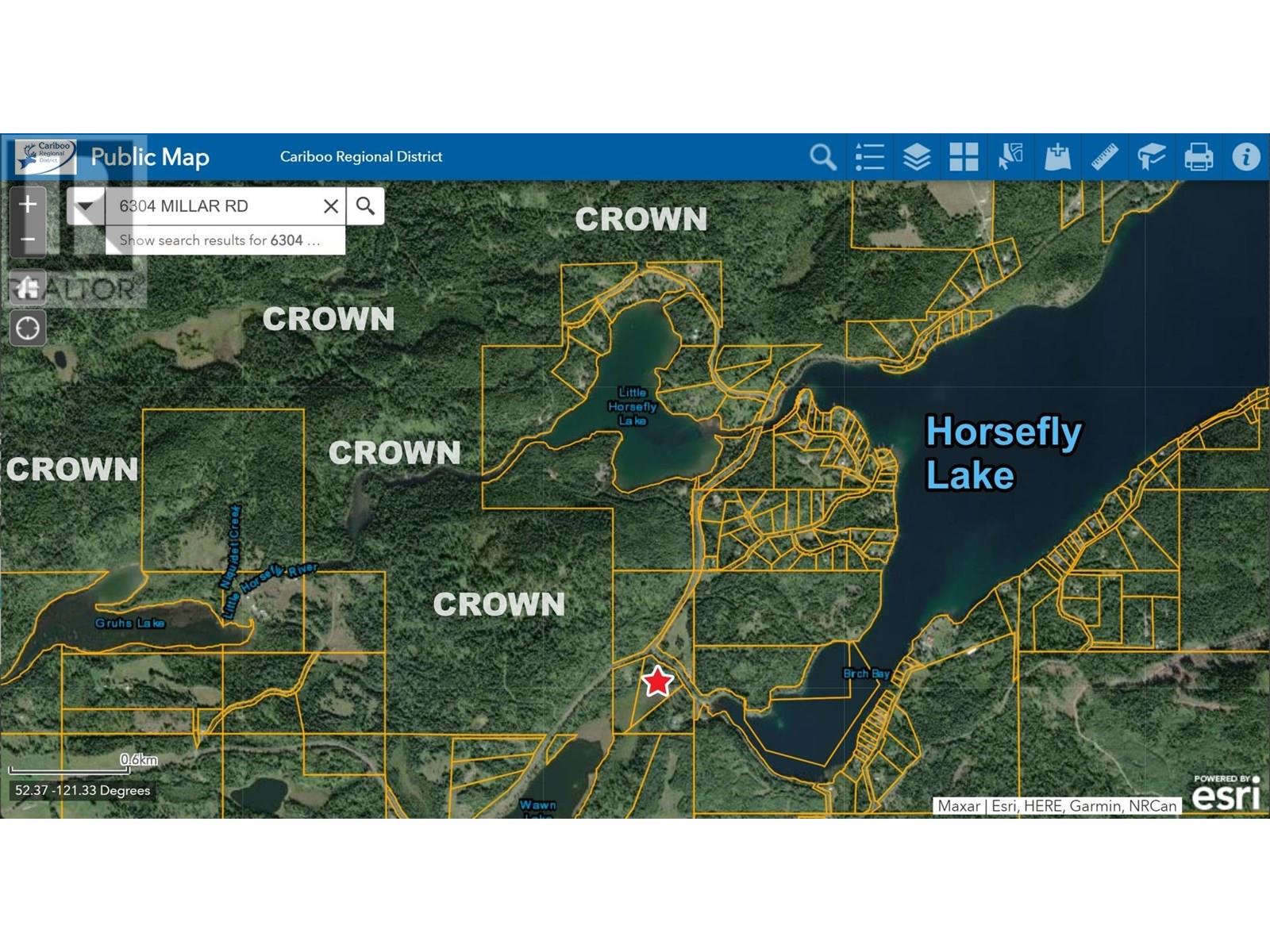Submit search with the magnifier beside the address

coord(365,206)
